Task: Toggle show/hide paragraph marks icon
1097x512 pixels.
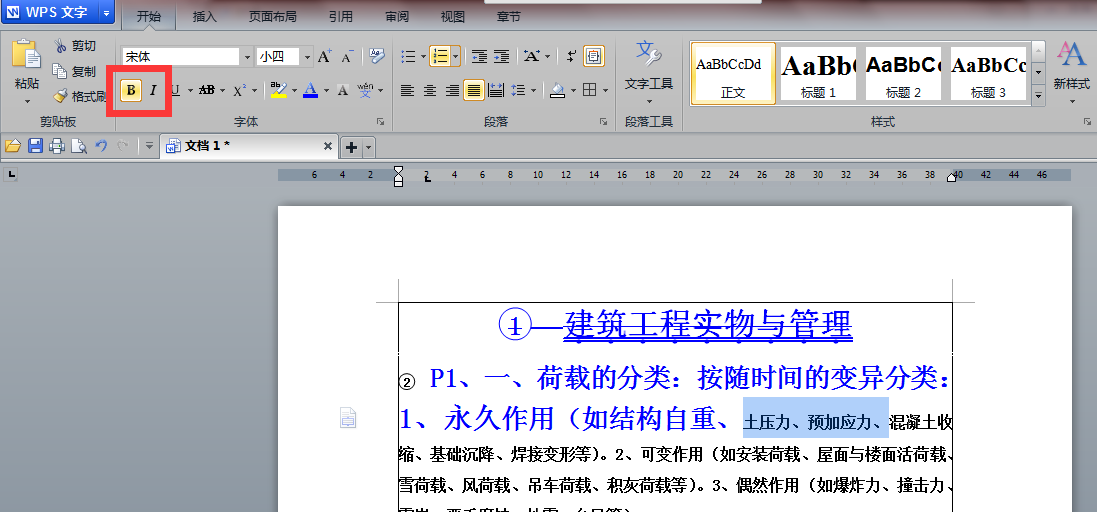Action: click(x=571, y=57)
